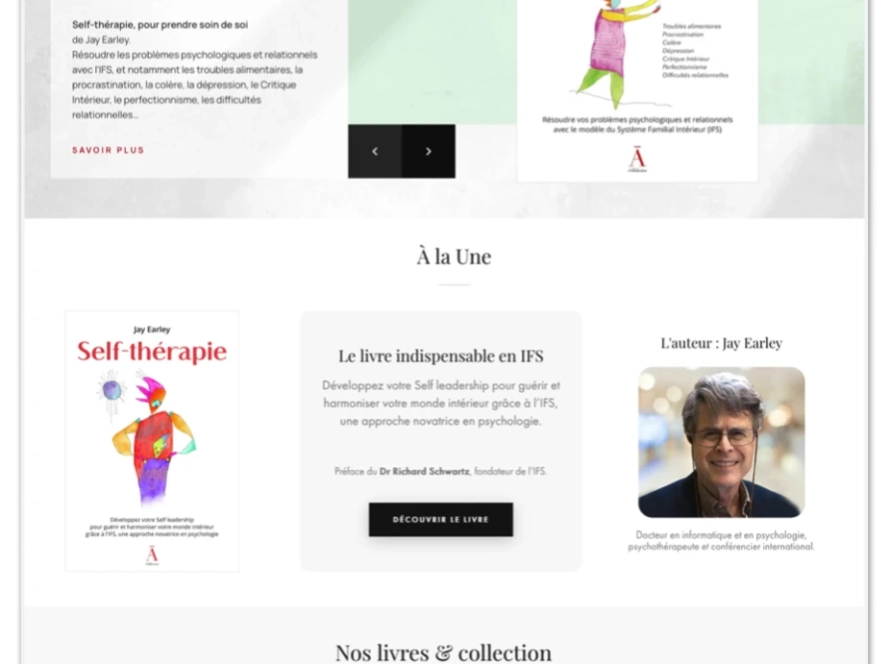The image size is (890, 664).
Task: Open the Self-thérapie book cover image
Action: pos(152,441)
